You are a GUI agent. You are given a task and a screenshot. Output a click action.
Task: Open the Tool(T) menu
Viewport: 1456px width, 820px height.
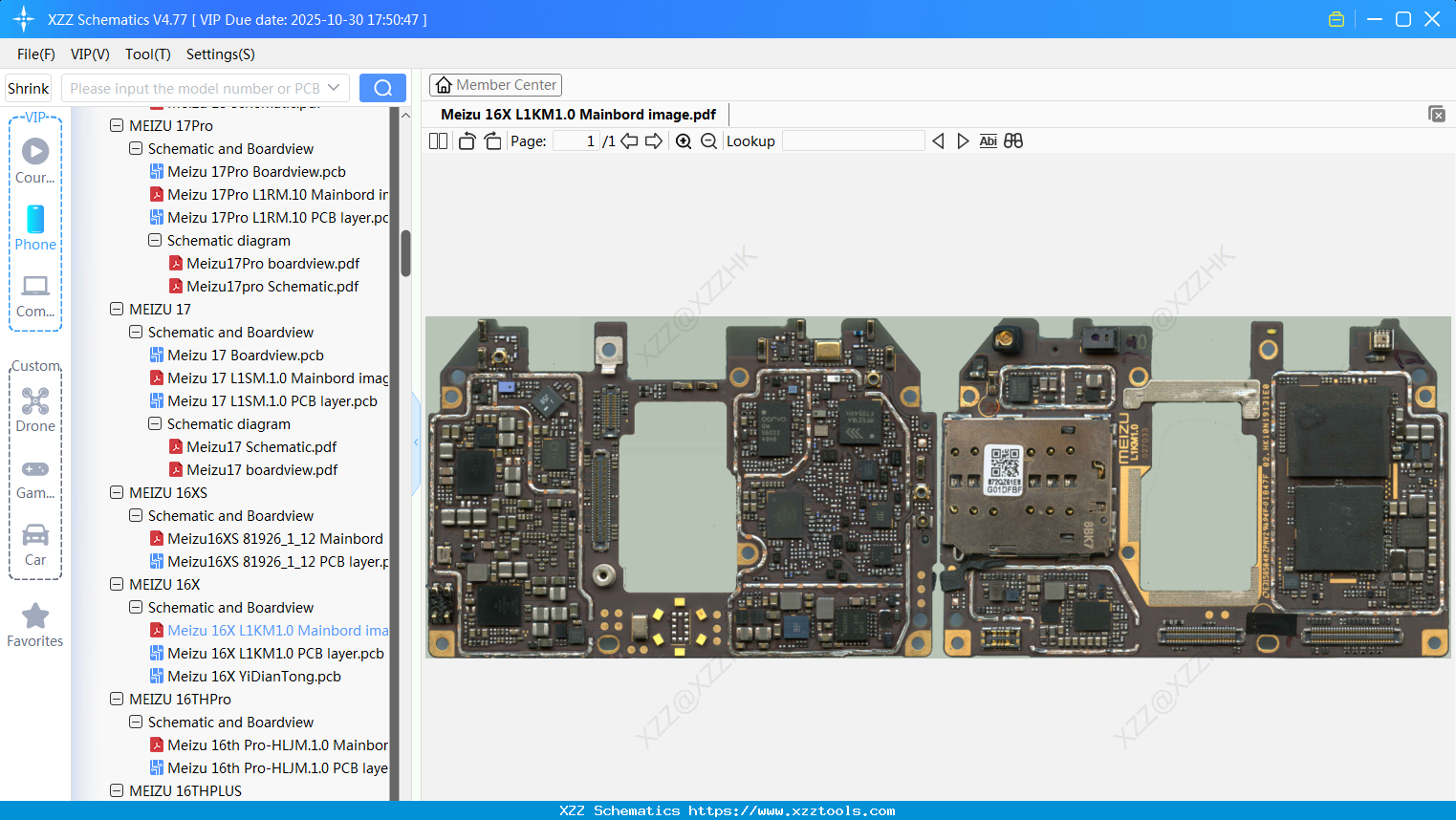tap(147, 54)
